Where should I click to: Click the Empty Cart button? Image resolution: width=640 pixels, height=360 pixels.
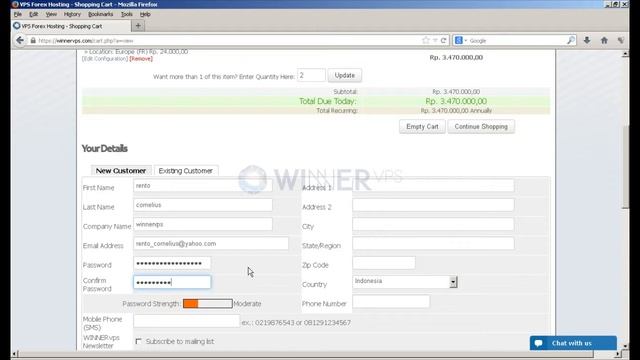pos(422,127)
